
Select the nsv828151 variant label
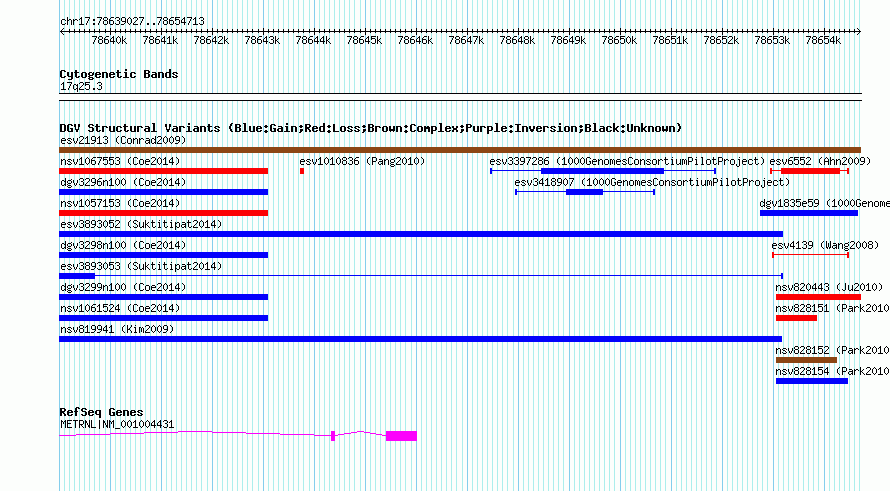click(x=832, y=309)
